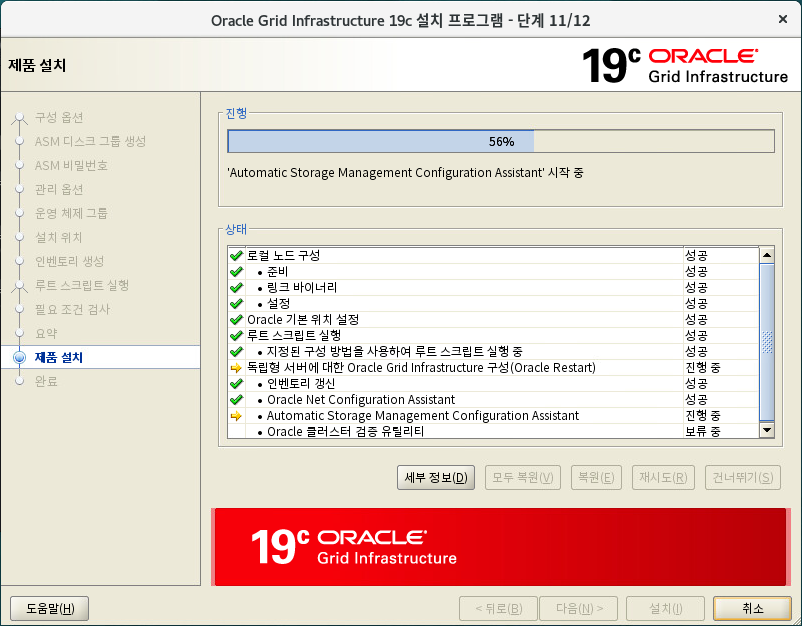Click status list scroll up arrow

(767, 255)
